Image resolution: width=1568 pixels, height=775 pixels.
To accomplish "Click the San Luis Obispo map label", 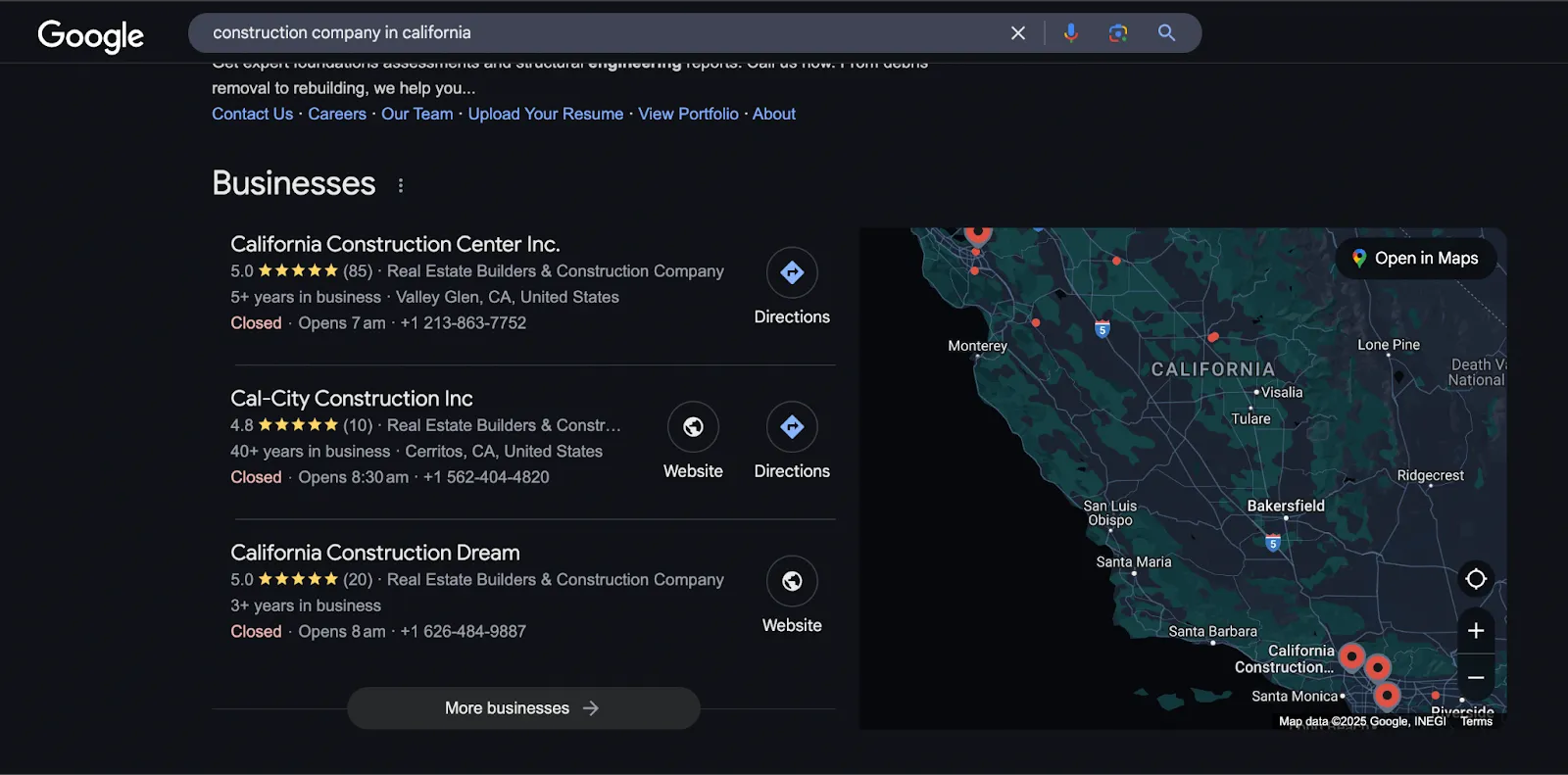I will coord(1110,513).
